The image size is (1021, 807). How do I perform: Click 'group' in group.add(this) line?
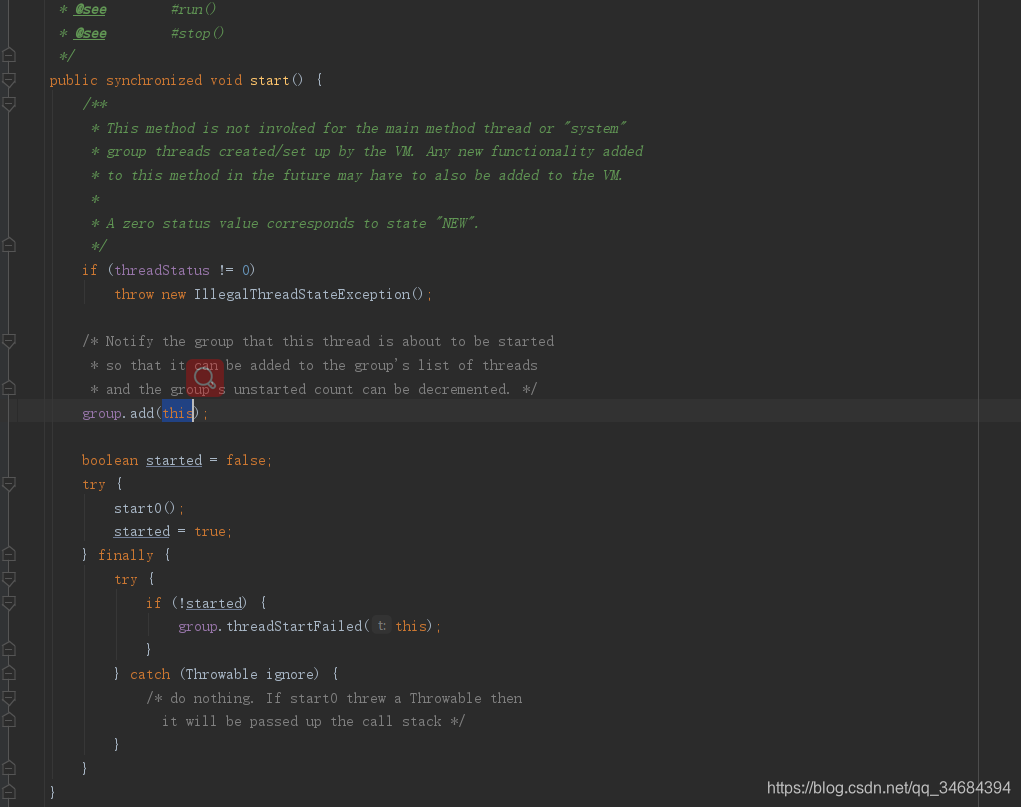click(x=102, y=414)
